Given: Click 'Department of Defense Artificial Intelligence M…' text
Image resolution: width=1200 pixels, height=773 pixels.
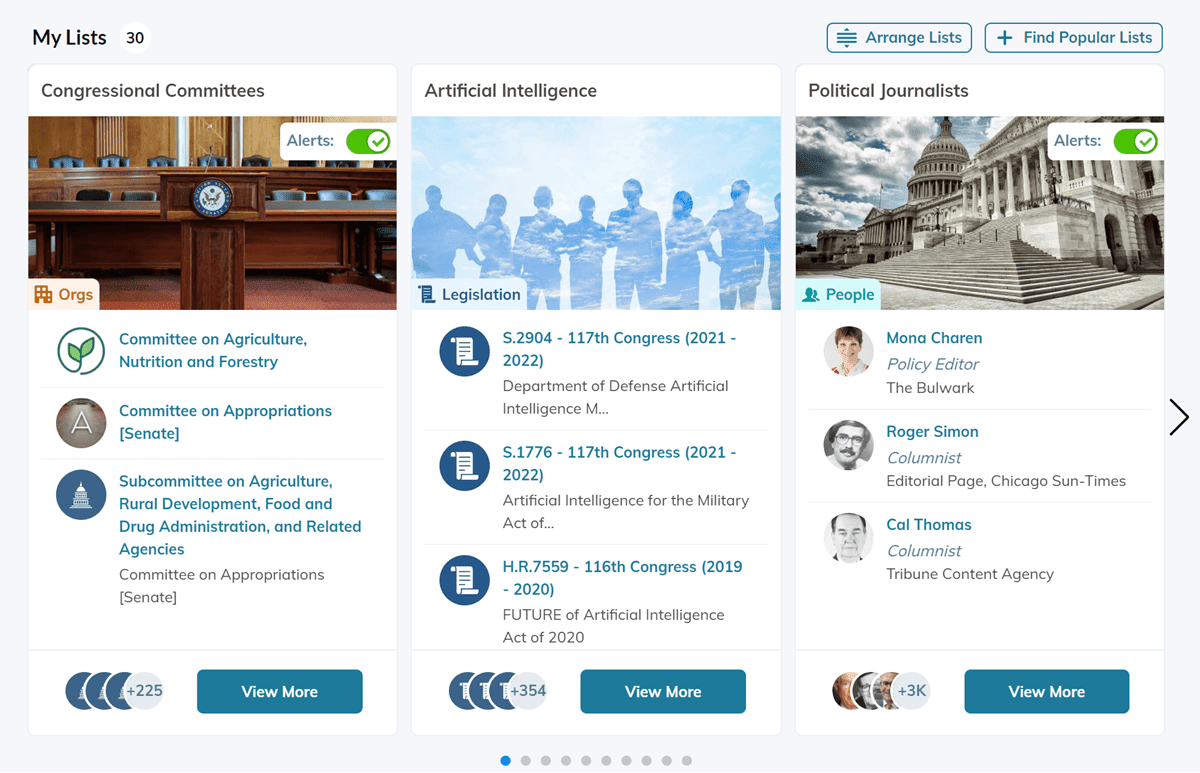Looking at the screenshot, I should tap(615, 397).
